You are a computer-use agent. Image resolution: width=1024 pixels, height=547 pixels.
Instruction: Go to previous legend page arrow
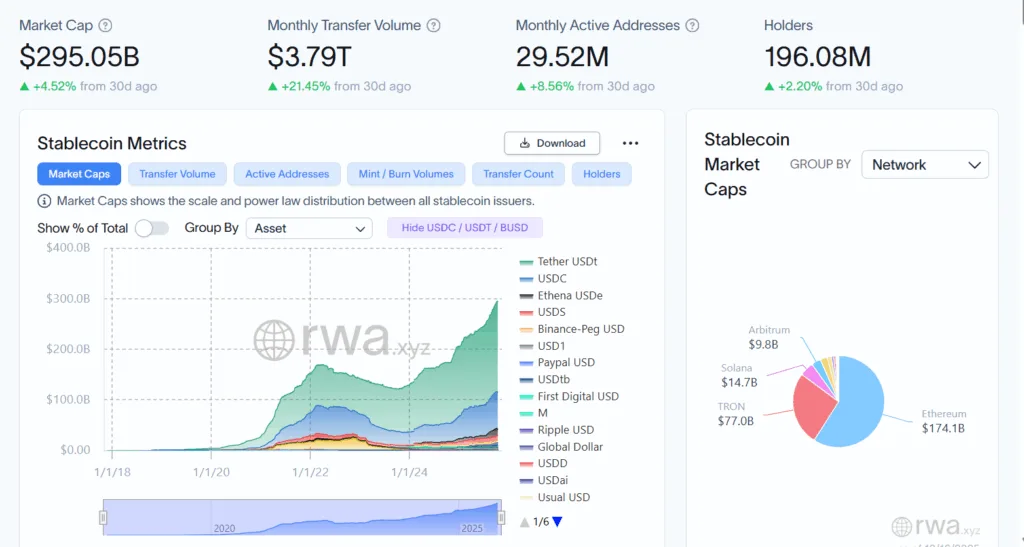(525, 521)
